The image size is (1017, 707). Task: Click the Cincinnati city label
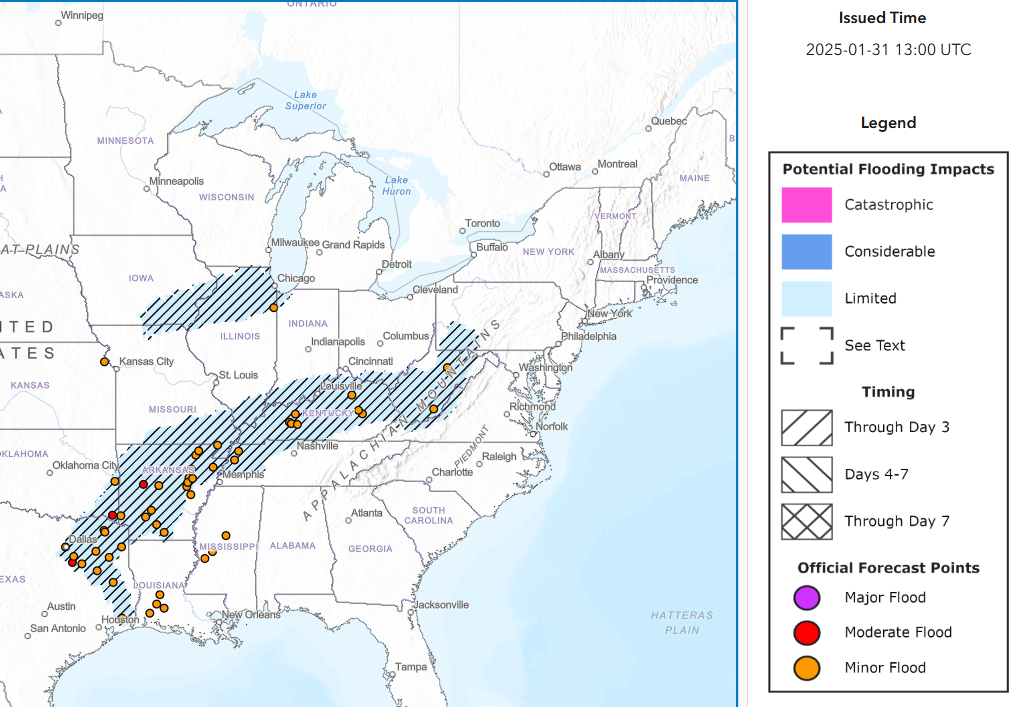coord(370,361)
